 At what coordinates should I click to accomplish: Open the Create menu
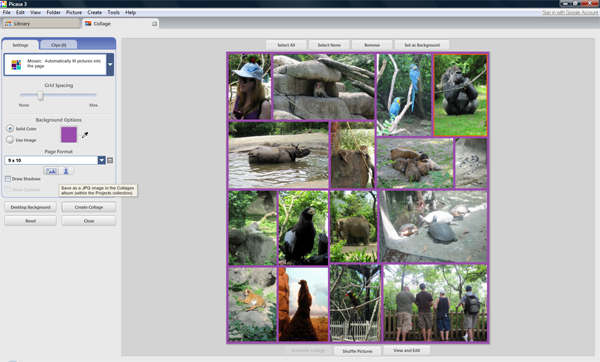point(95,12)
